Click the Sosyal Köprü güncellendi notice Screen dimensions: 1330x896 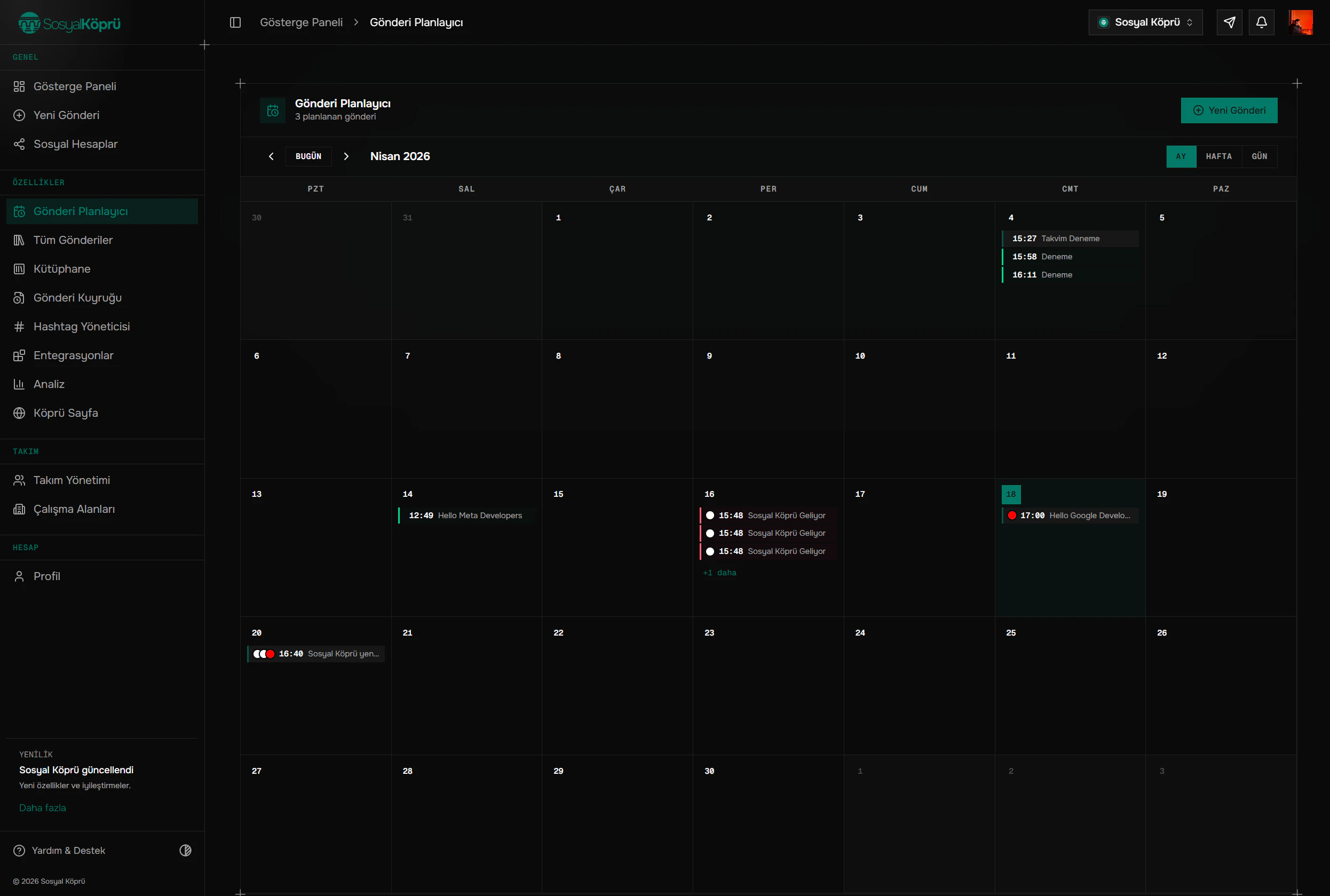coord(76,770)
